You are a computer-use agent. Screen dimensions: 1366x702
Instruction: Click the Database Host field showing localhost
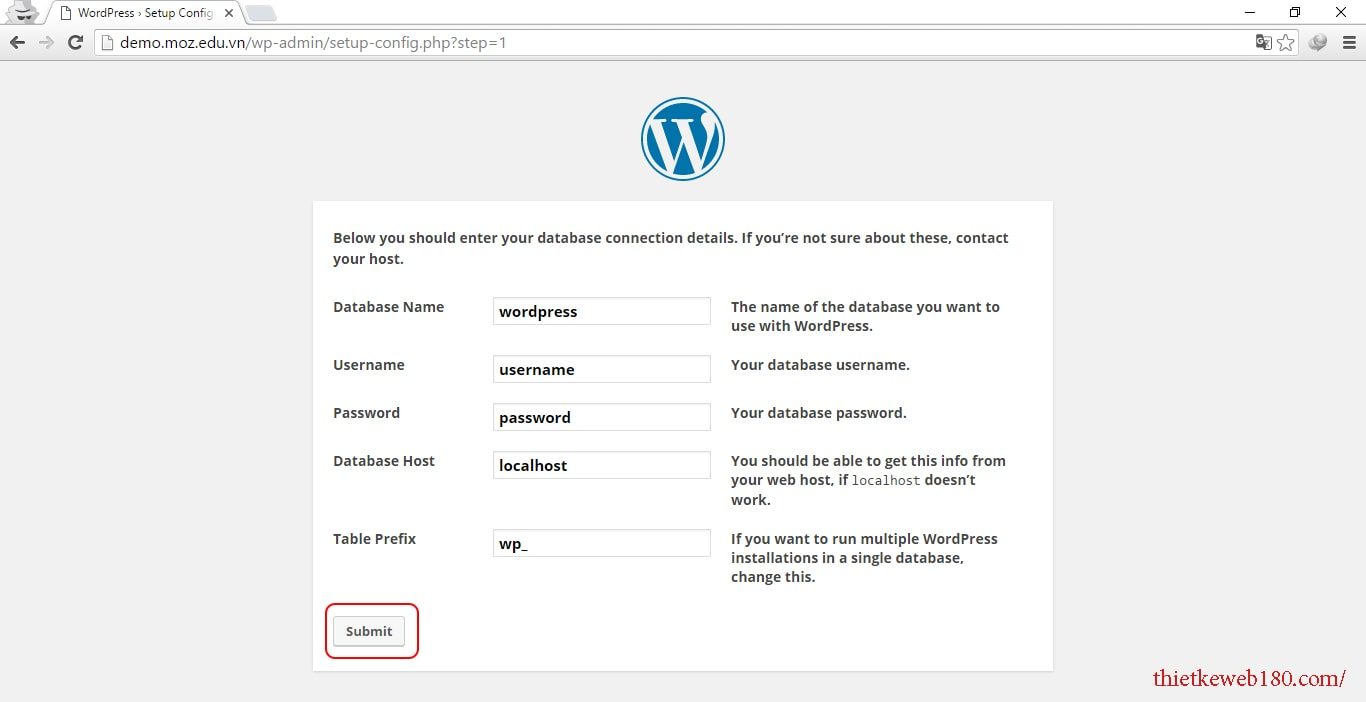pyautogui.click(x=600, y=465)
